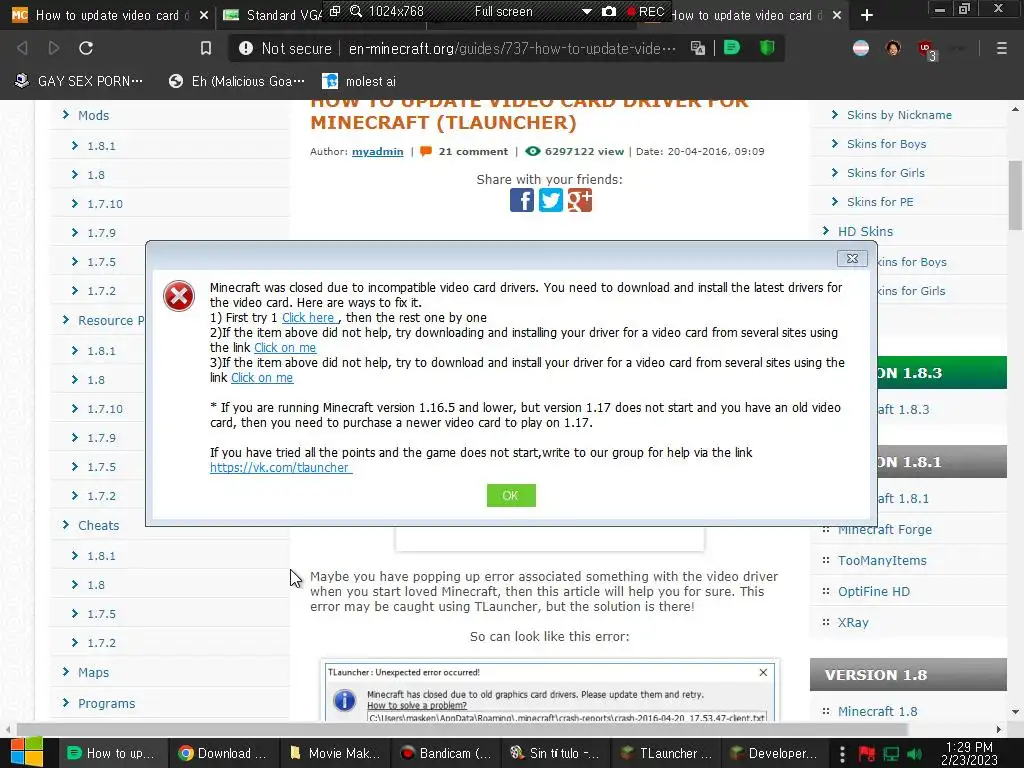This screenshot has height=768, width=1024.
Task: Bookmark this page using bookmark icon
Action: pyautogui.click(x=206, y=48)
